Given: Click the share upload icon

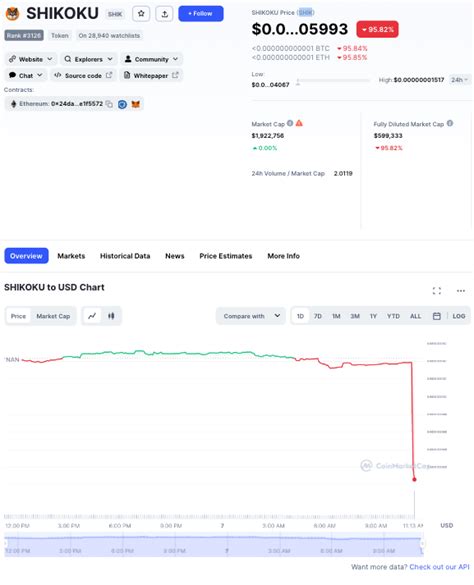Looking at the screenshot, I should pos(165,14).
